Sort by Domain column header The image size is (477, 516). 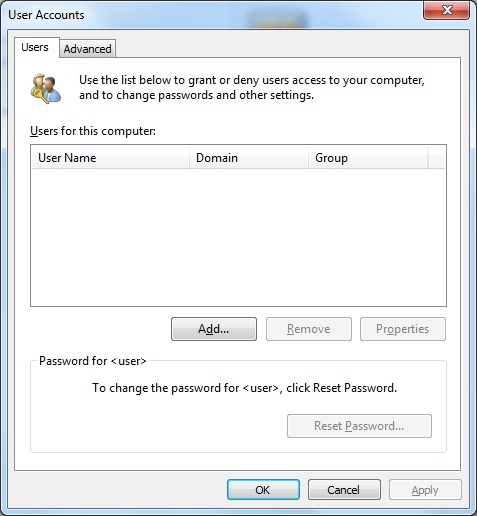249,158
